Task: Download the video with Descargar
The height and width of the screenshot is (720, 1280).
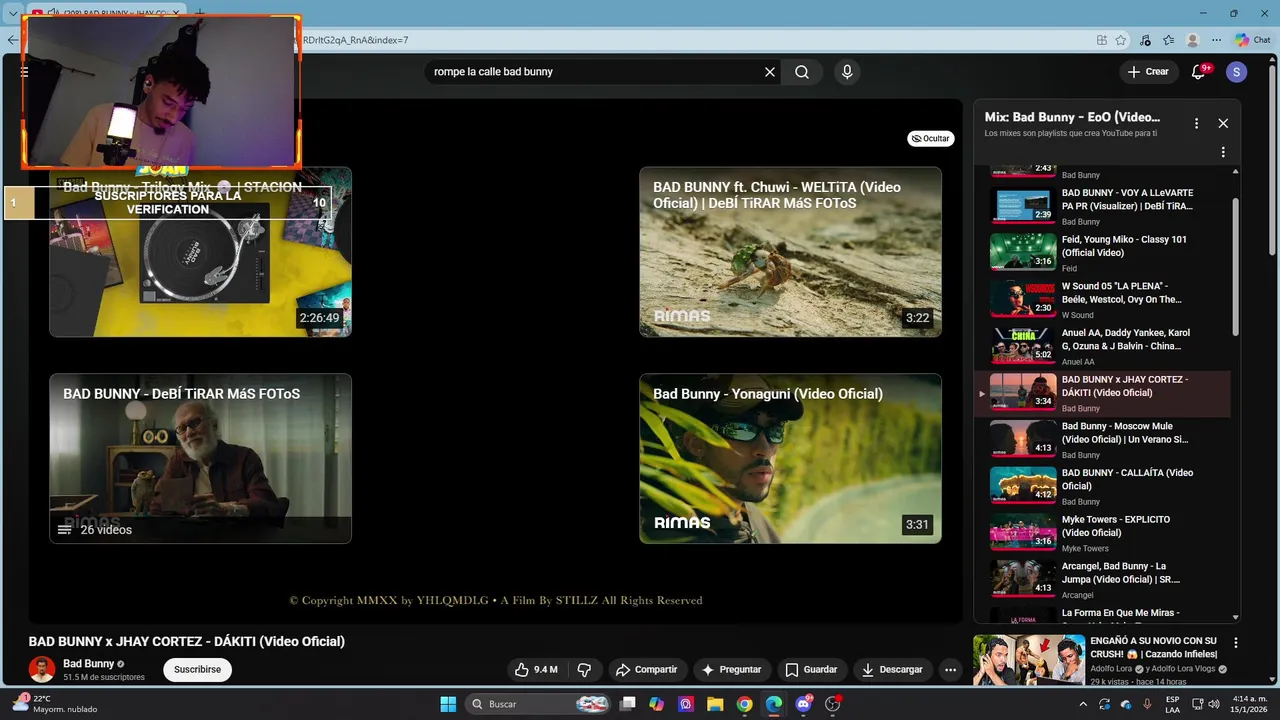Action: [x=893, y=670]
